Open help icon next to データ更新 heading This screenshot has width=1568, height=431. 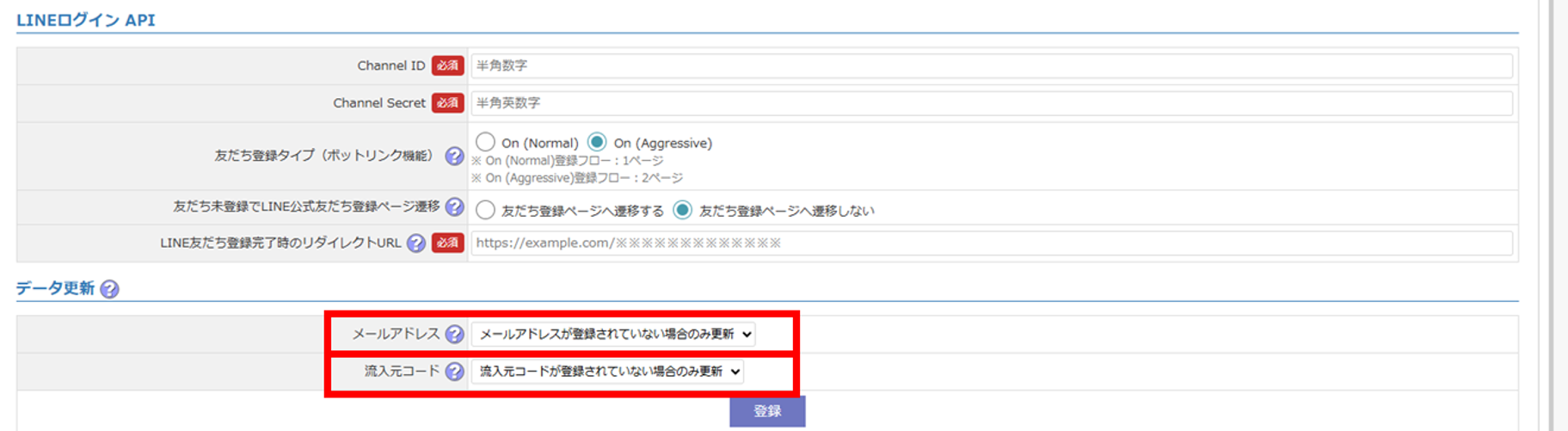click(x=109, y=289)
